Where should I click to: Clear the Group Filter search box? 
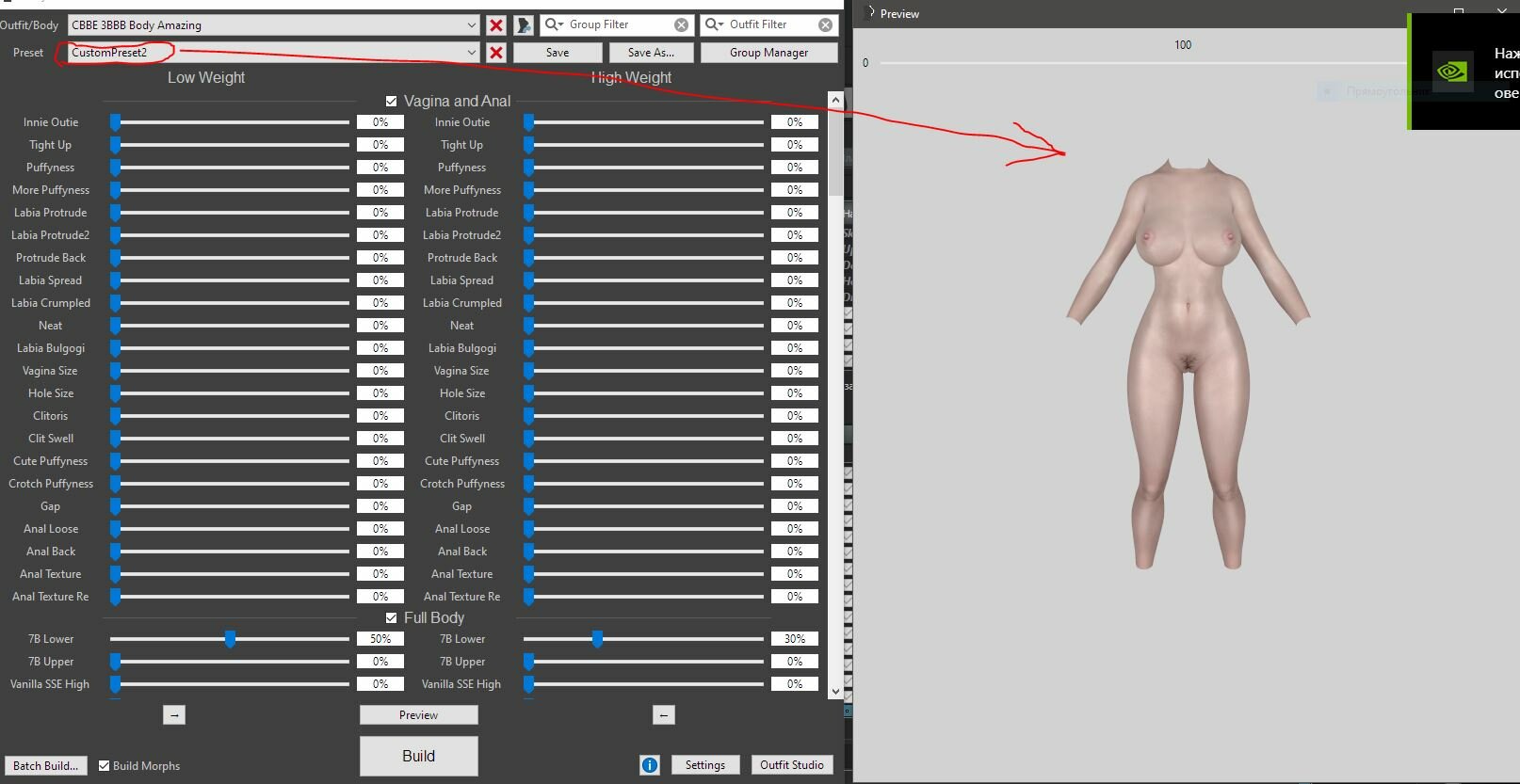click(x=681, y=24)
